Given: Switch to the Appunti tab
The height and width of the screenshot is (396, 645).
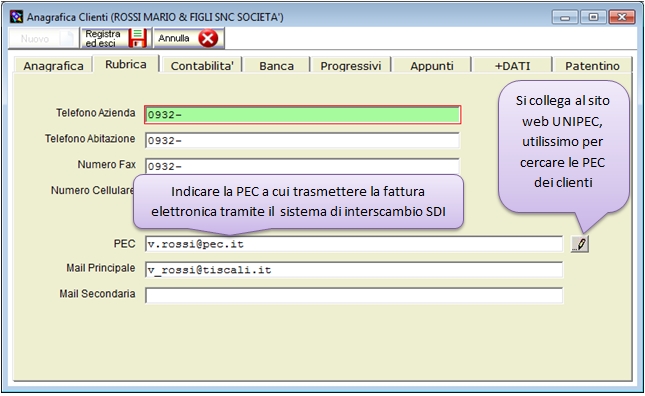Looking at the screenshot, I should tap(432, 66).
